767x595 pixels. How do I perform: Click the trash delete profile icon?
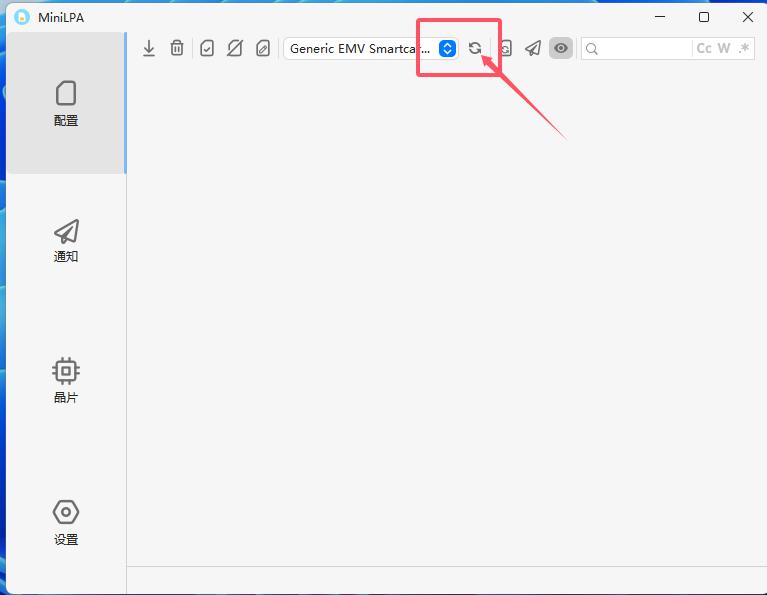[177, 48]
